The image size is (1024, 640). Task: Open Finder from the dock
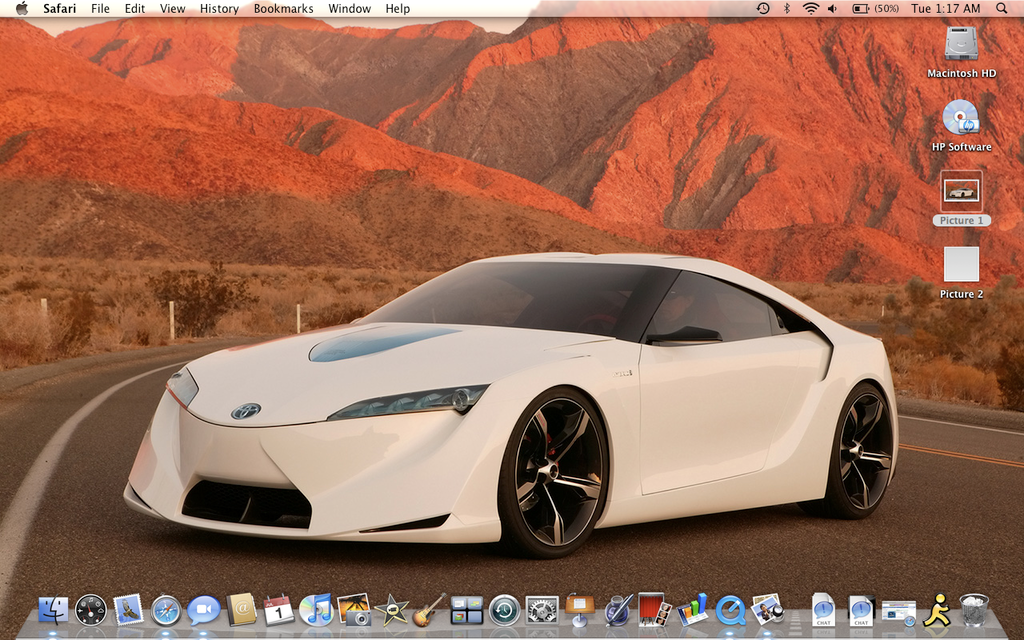tap(53, 609)
